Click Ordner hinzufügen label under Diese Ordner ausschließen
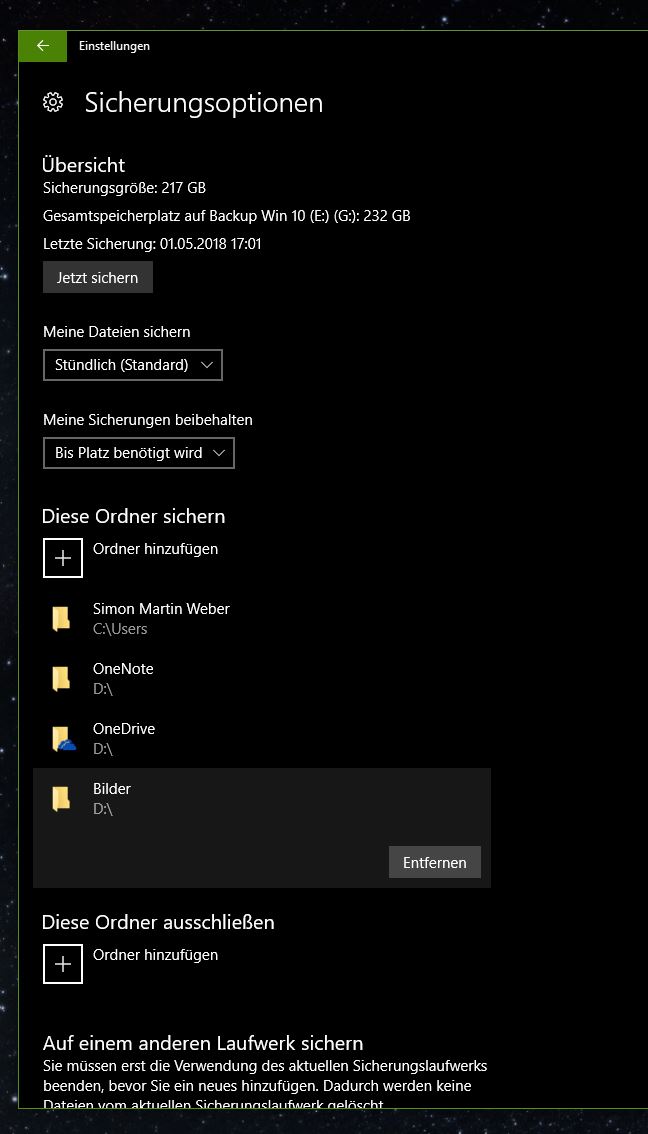 click(155, 955)
